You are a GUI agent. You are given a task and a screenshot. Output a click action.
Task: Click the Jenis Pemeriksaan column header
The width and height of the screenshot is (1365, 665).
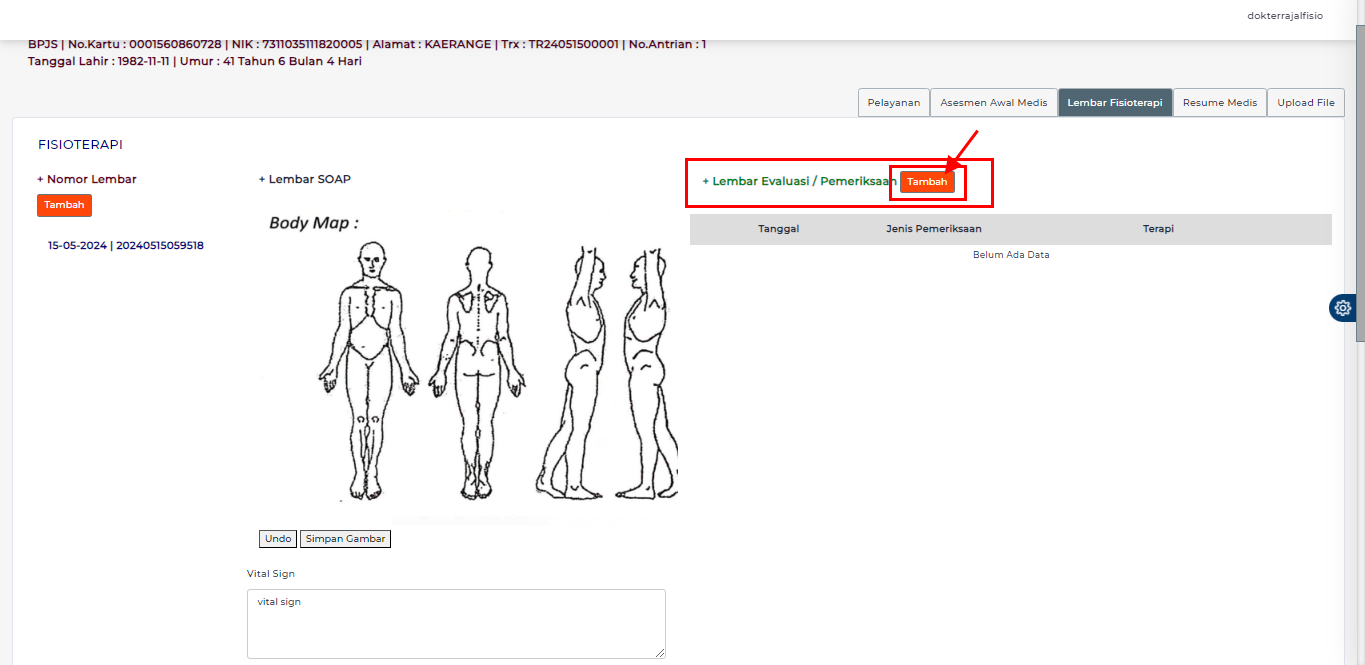(x=933, y=229)
